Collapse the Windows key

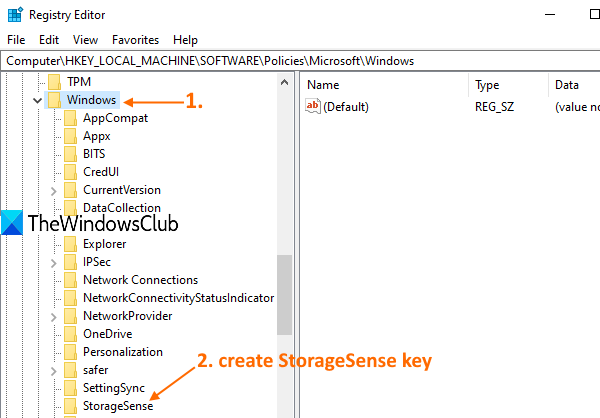(37, 100)
